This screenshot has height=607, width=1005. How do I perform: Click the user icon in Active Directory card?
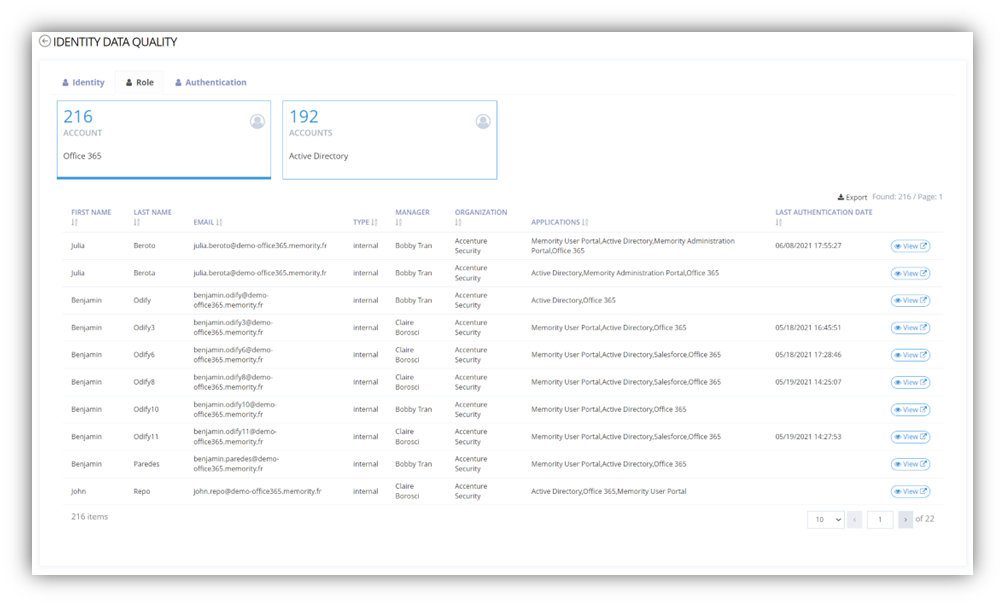483,121
